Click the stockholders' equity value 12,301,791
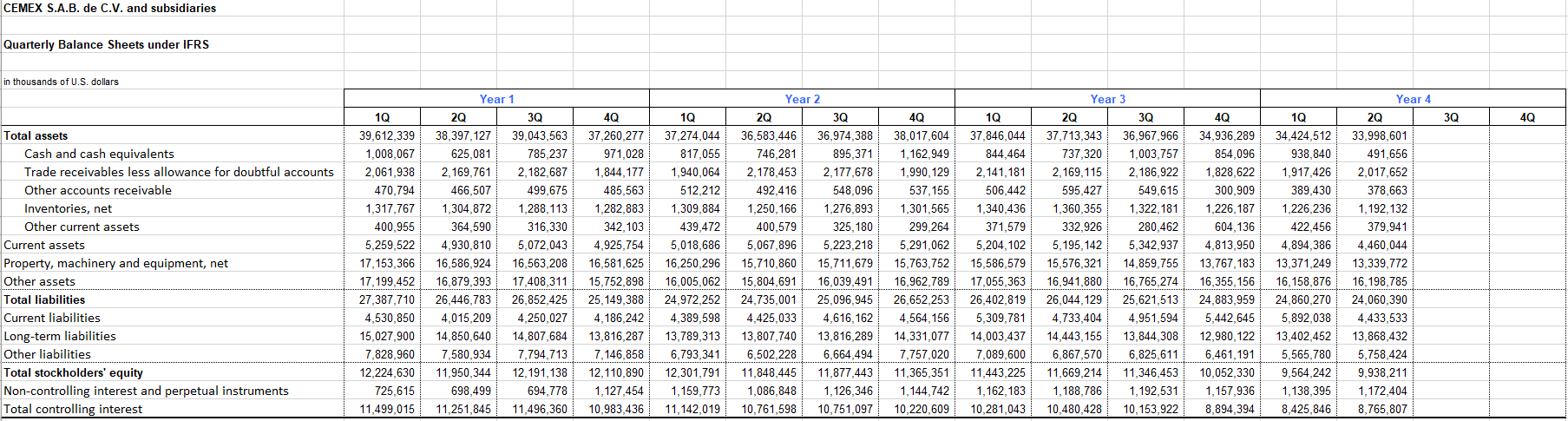1568x421 pixels. [x=692, y=372]
